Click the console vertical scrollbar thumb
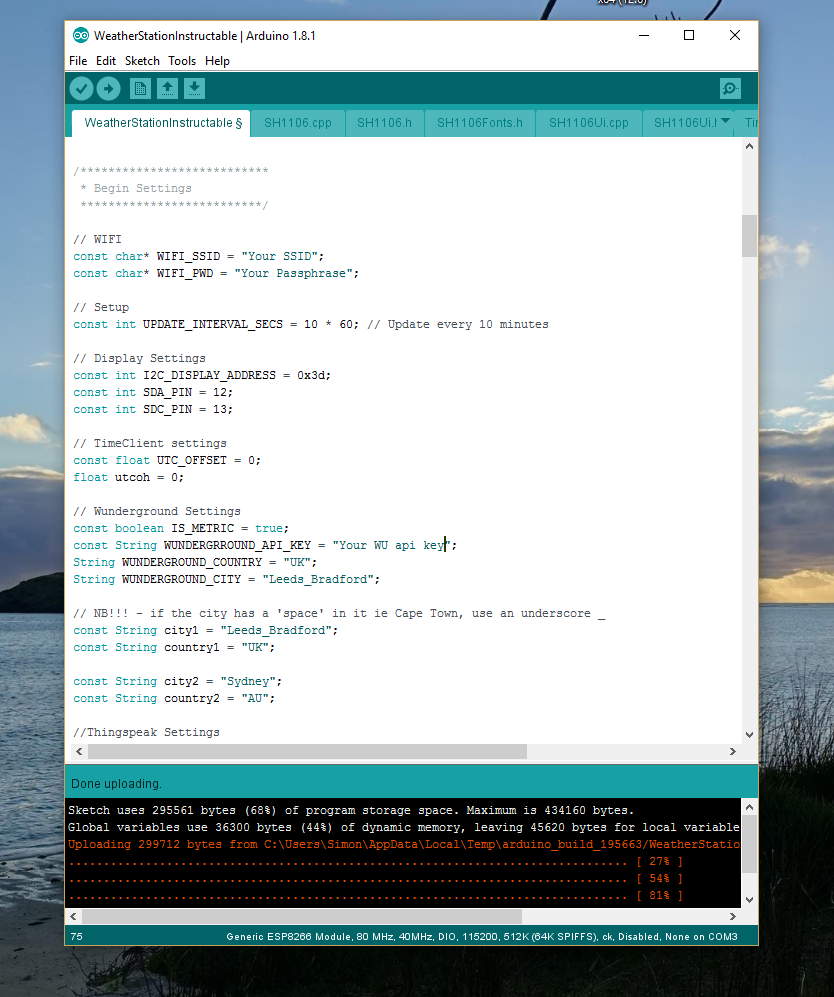834x997 pixels. click(x=749, y=845)
